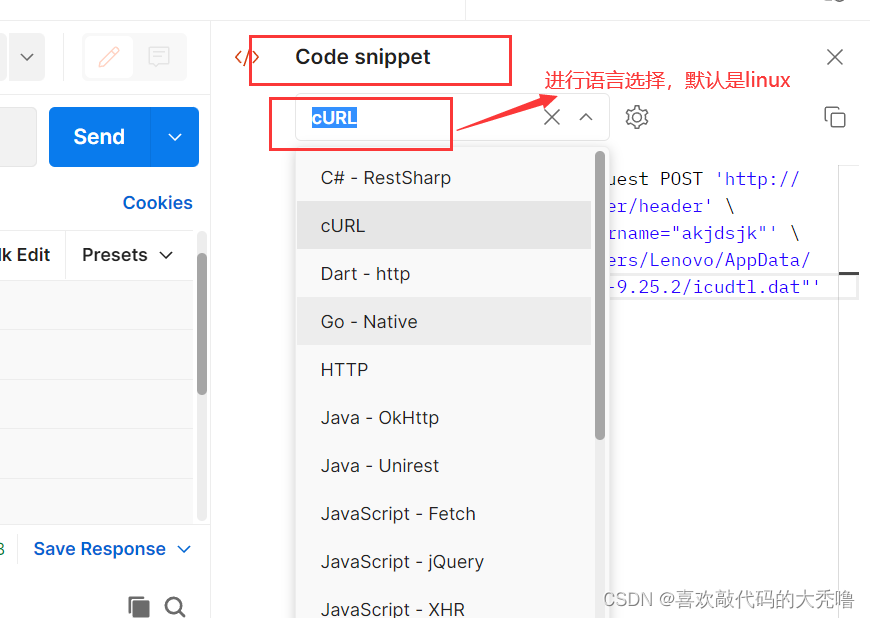Collapse the language dropdown with the chevron

click(x=586, y=117)
